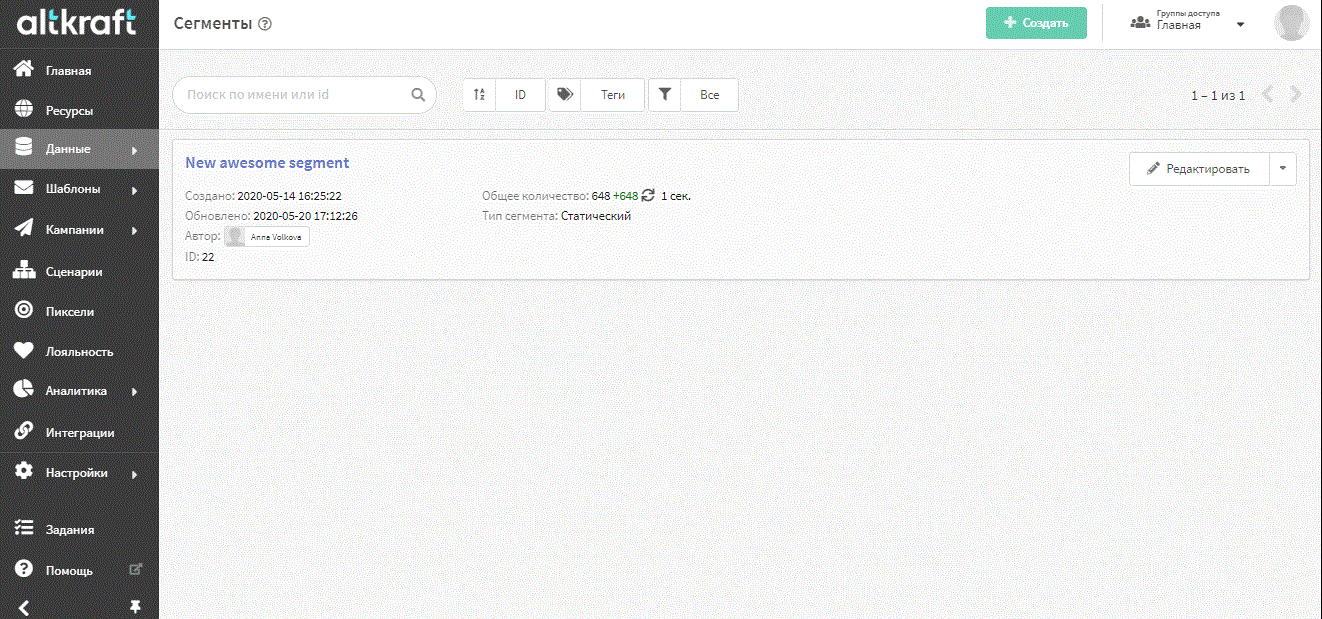Select Интеграции menu item
1322x619 pixels.
80,433
